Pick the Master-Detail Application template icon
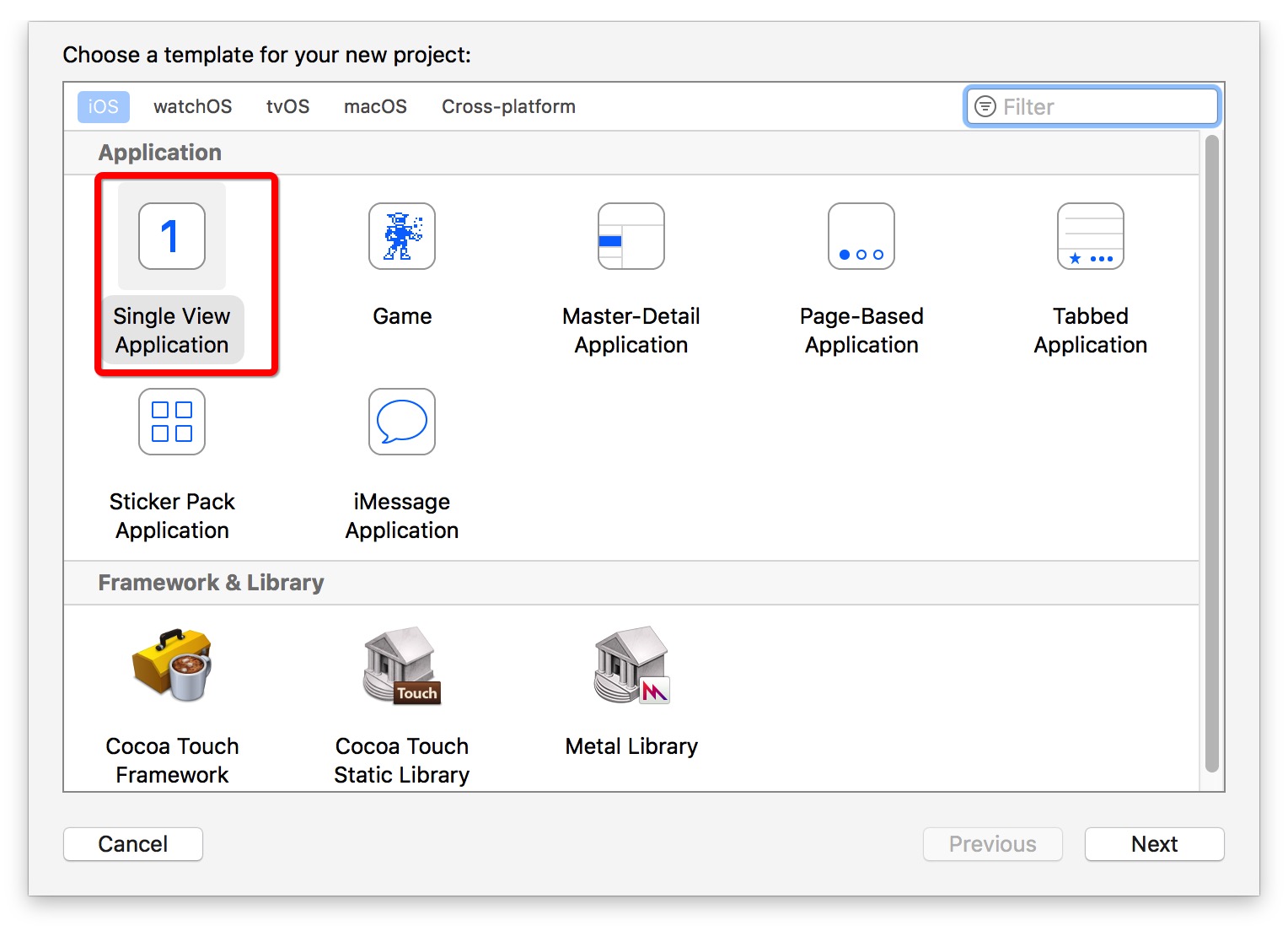Image resolution: width=1288 pixels, height=931 pixels. pyautogui.click(x=631, y=236)
